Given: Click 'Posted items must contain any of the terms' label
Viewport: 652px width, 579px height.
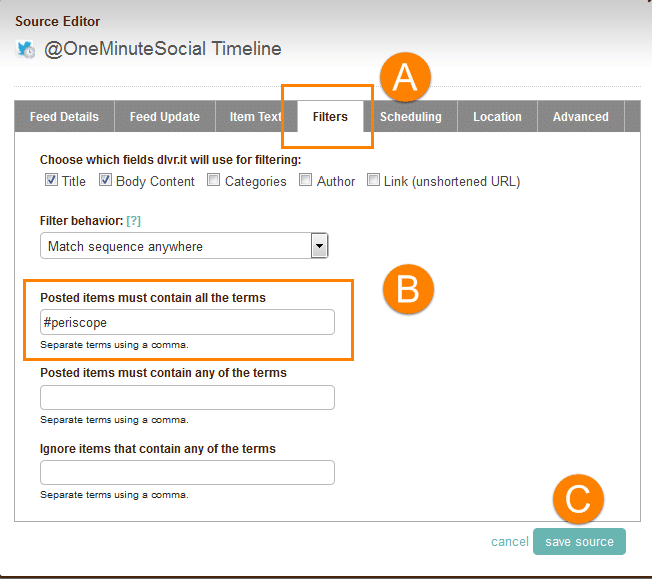Looking at the screenshot, I should point(163,373).
